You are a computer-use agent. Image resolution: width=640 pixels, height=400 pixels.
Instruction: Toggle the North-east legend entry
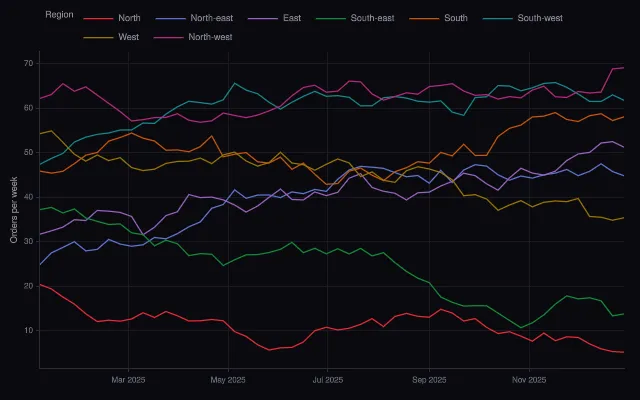(x=194, y=18)
